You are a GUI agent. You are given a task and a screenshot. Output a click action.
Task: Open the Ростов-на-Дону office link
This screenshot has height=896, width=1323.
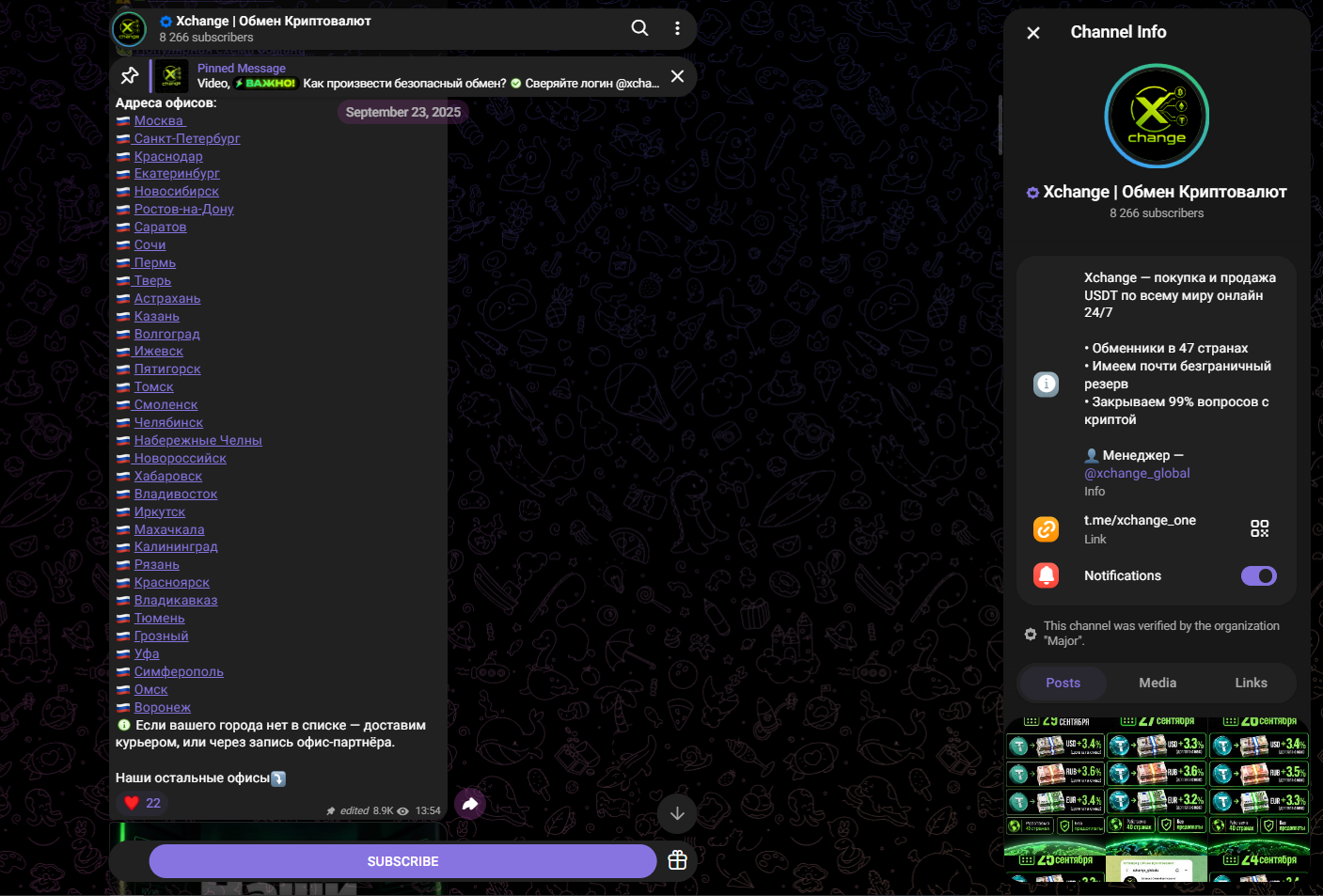[183, 209]
